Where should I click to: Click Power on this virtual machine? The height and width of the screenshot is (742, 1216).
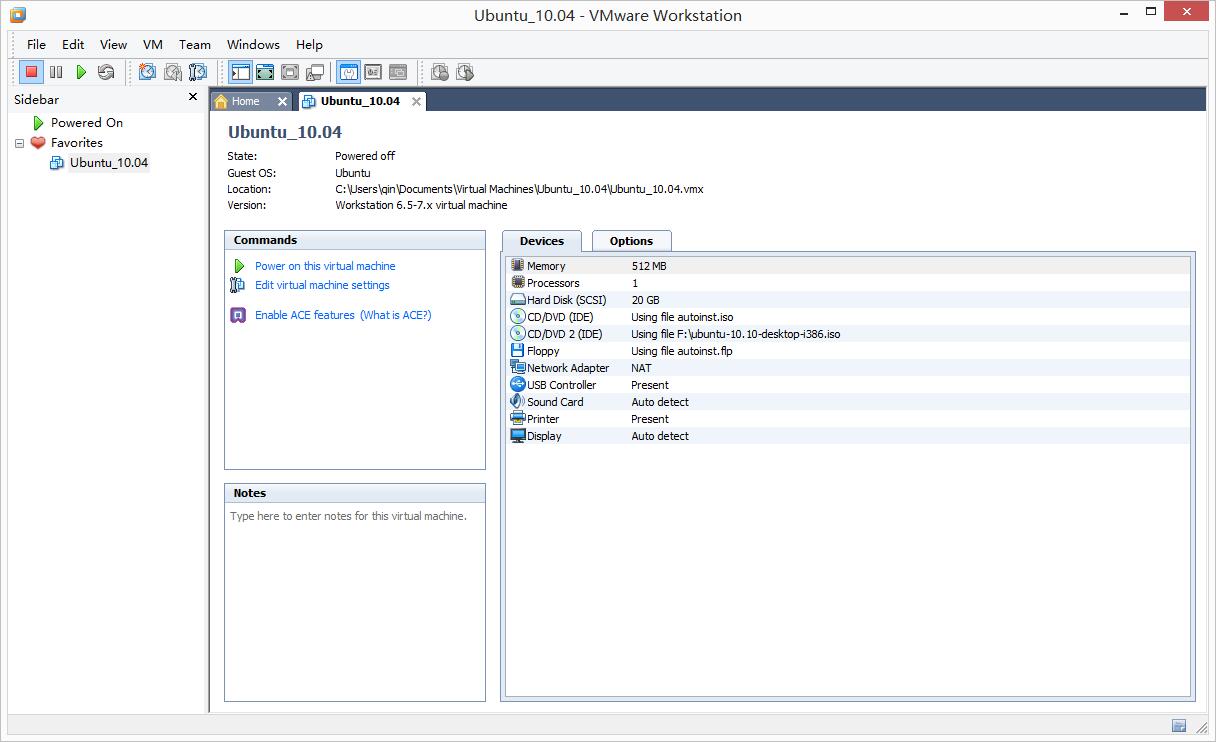pos(325,266)
